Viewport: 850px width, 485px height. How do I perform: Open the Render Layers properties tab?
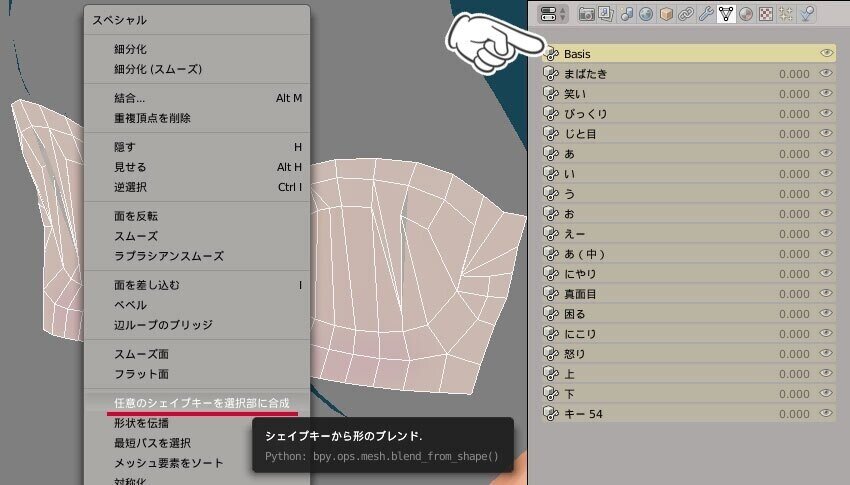point(606,14)
